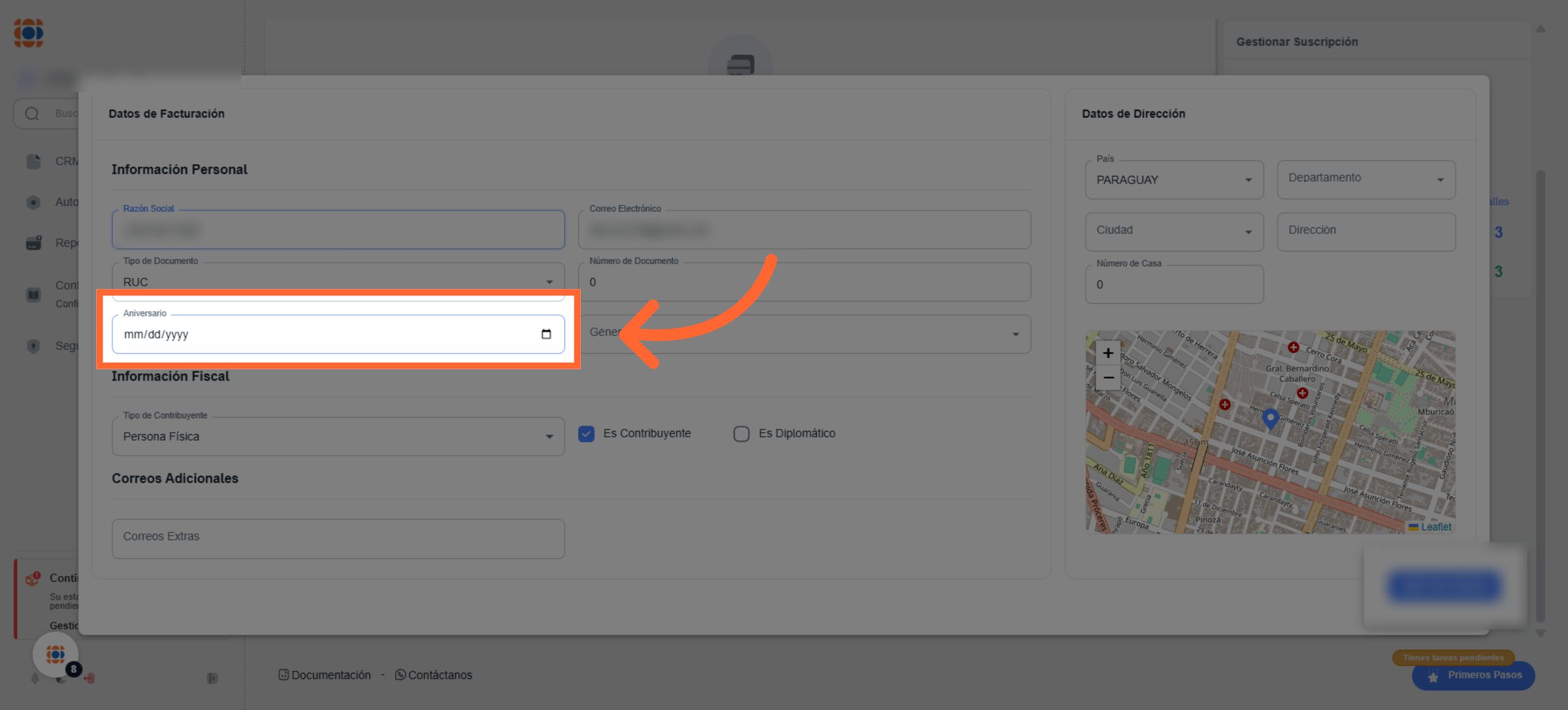Click the Correos Extras input field

coord(338,538)
